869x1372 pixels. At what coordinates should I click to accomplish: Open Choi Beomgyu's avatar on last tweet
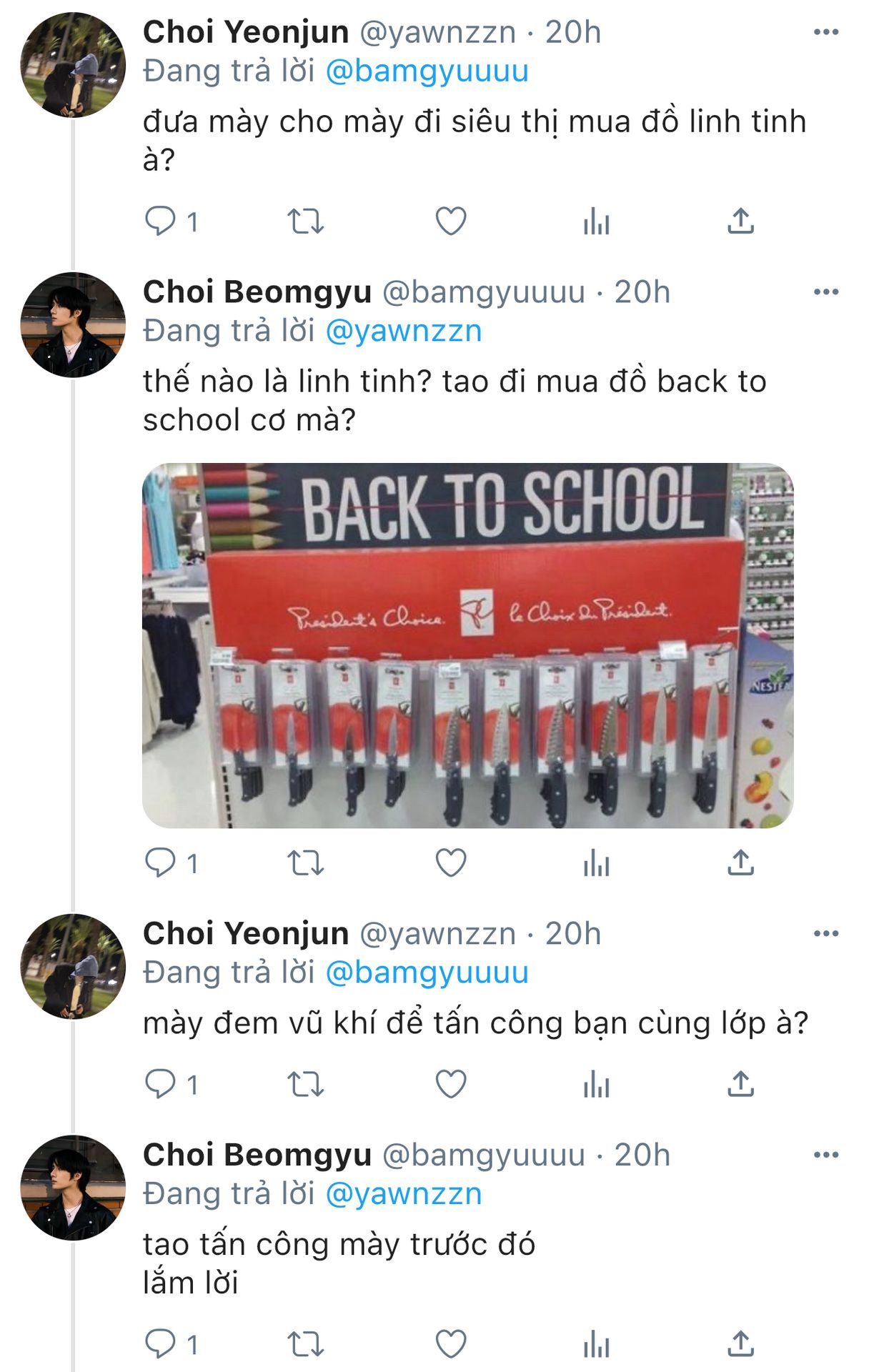coord(73,1188)
